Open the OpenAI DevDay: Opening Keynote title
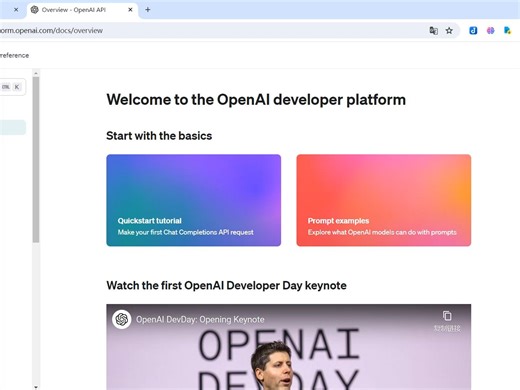Screen dimensions: 520x390 pyautogui.click(x=200, y=319)
